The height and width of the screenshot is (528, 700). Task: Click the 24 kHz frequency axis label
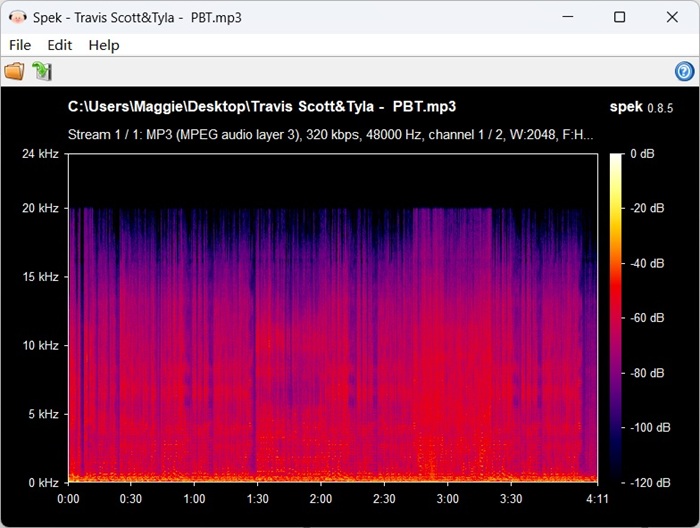point(41,154)
